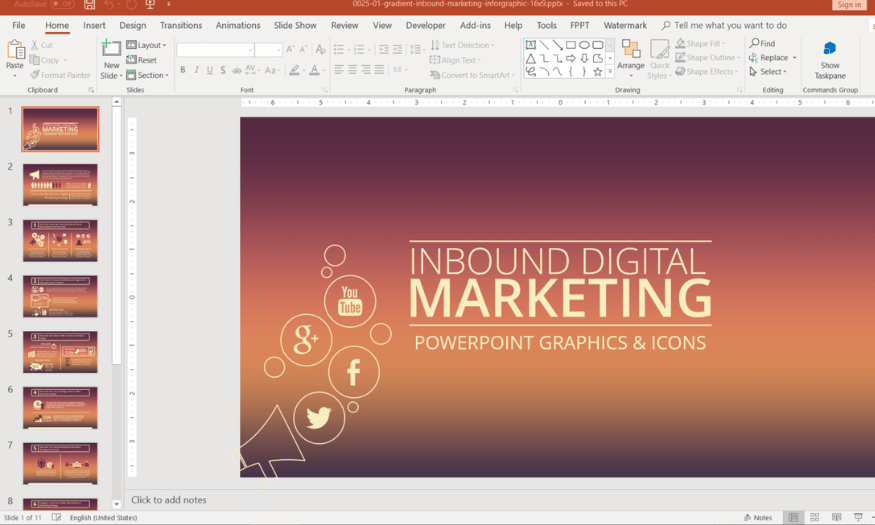Switch to Reading View icon
The width and height of the screenshot is (875, 525).
836,517
